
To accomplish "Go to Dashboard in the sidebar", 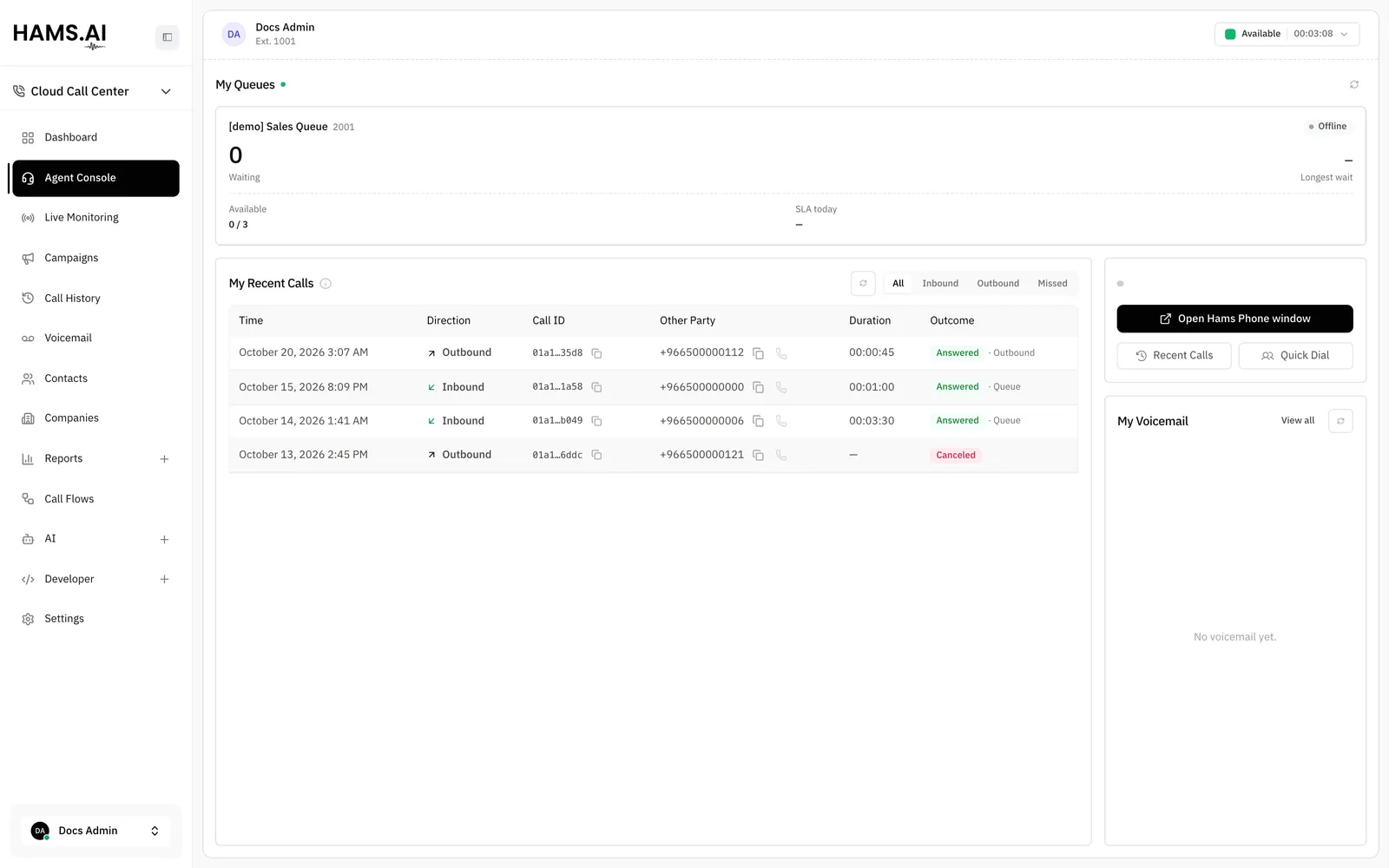I will pos(95,137).
